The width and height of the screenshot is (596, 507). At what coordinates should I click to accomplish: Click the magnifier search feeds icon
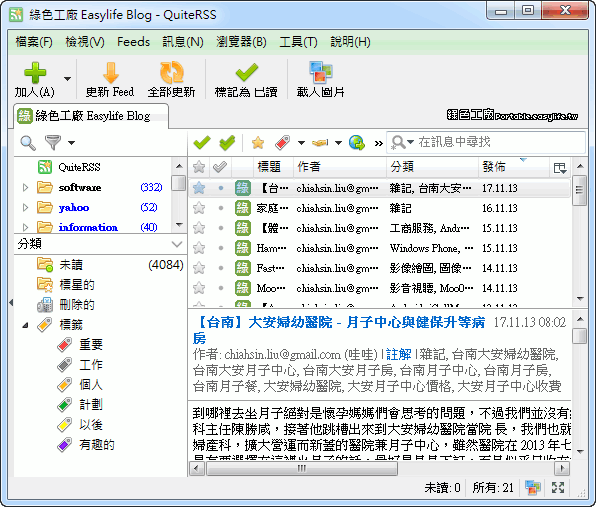tap(28, 143)
